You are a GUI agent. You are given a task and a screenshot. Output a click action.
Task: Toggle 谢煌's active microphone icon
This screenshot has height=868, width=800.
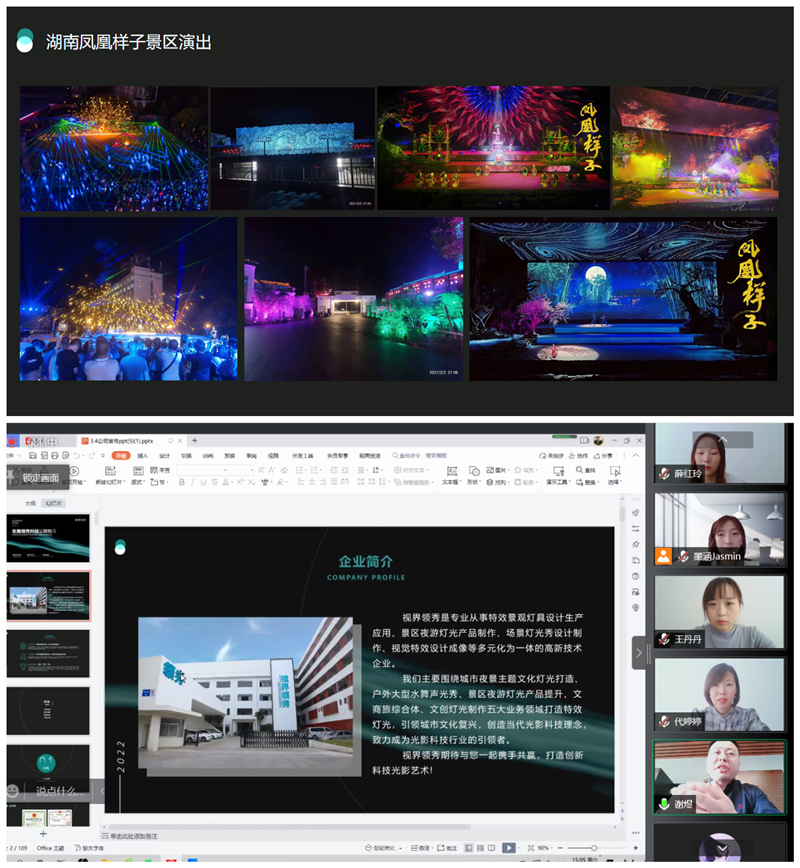tap(664, 804)
